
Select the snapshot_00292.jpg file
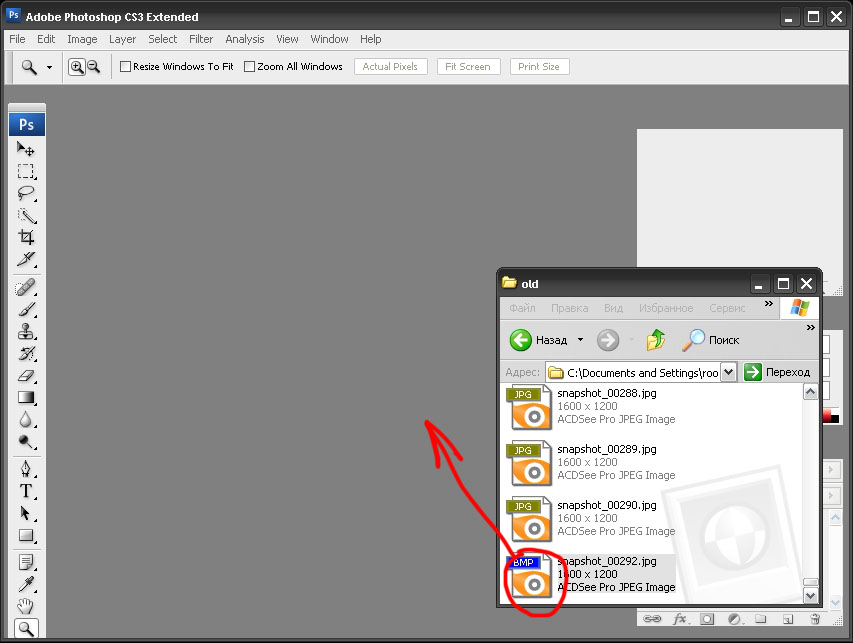coord(606,561)
